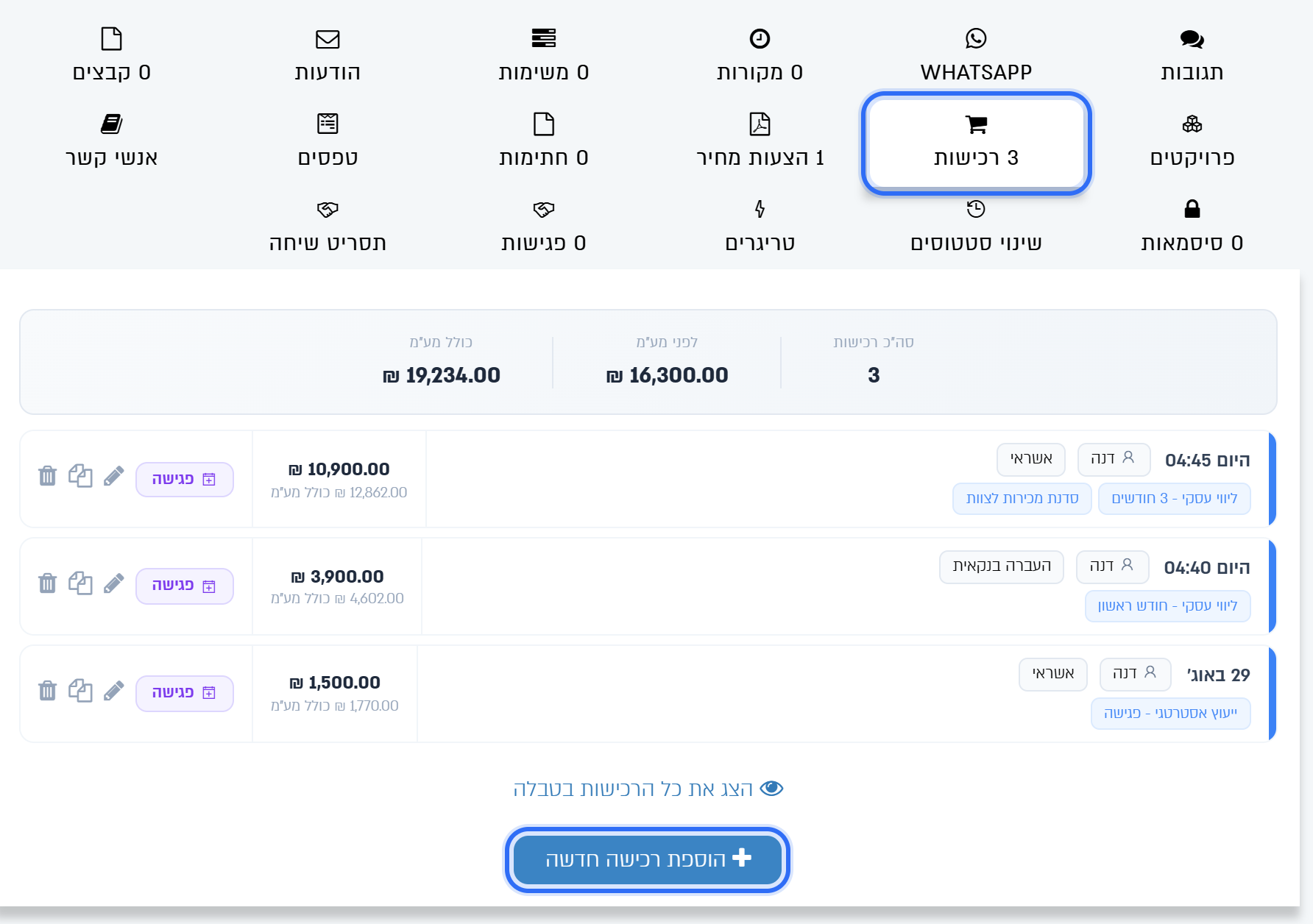
Task: Click the פגישות meetings handshake icon
Action: pyautogui.click(x=544, y=210)
